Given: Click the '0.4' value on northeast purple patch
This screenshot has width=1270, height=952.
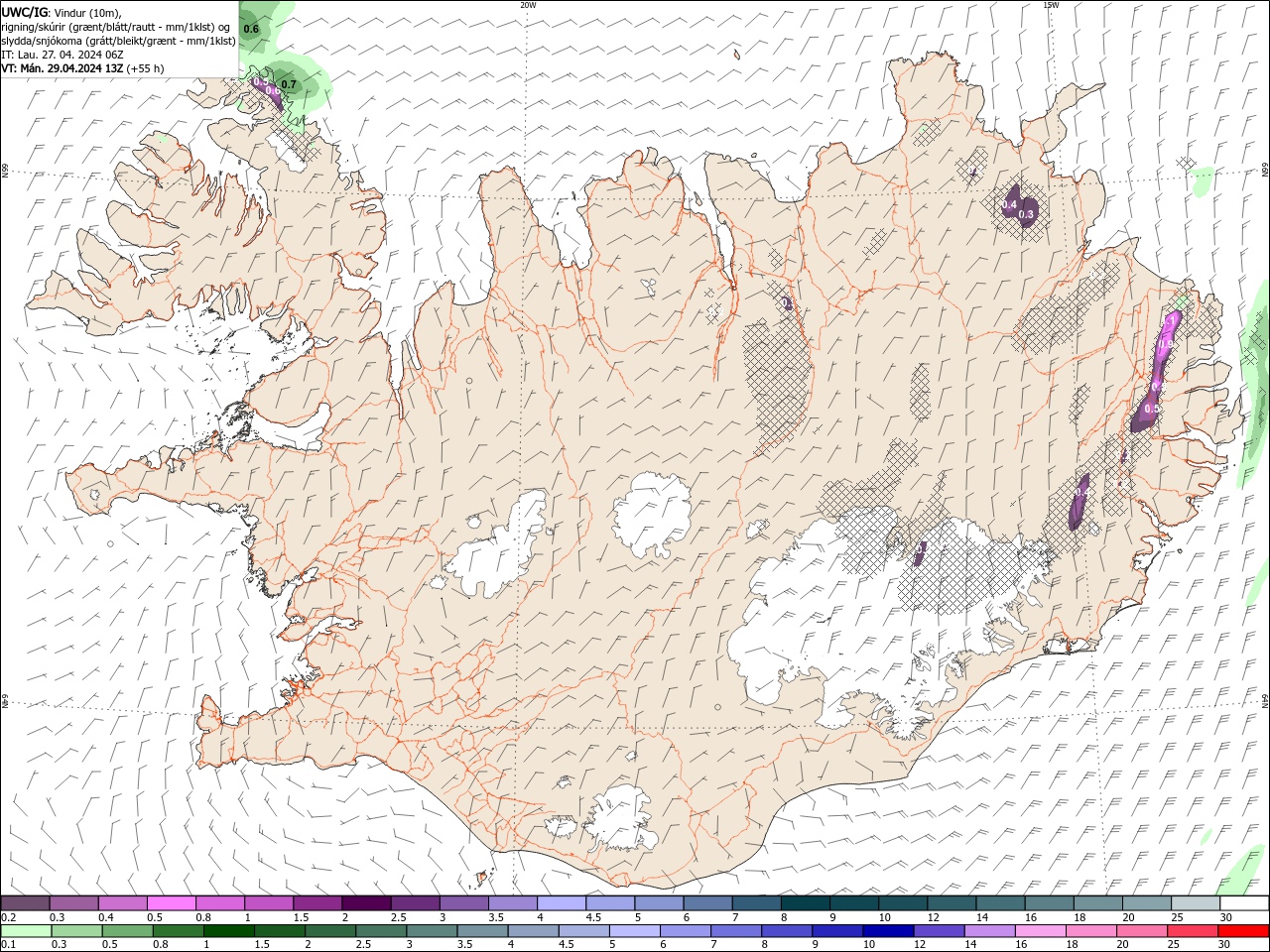Looking at the screenshot, I should click(1010, 205).
